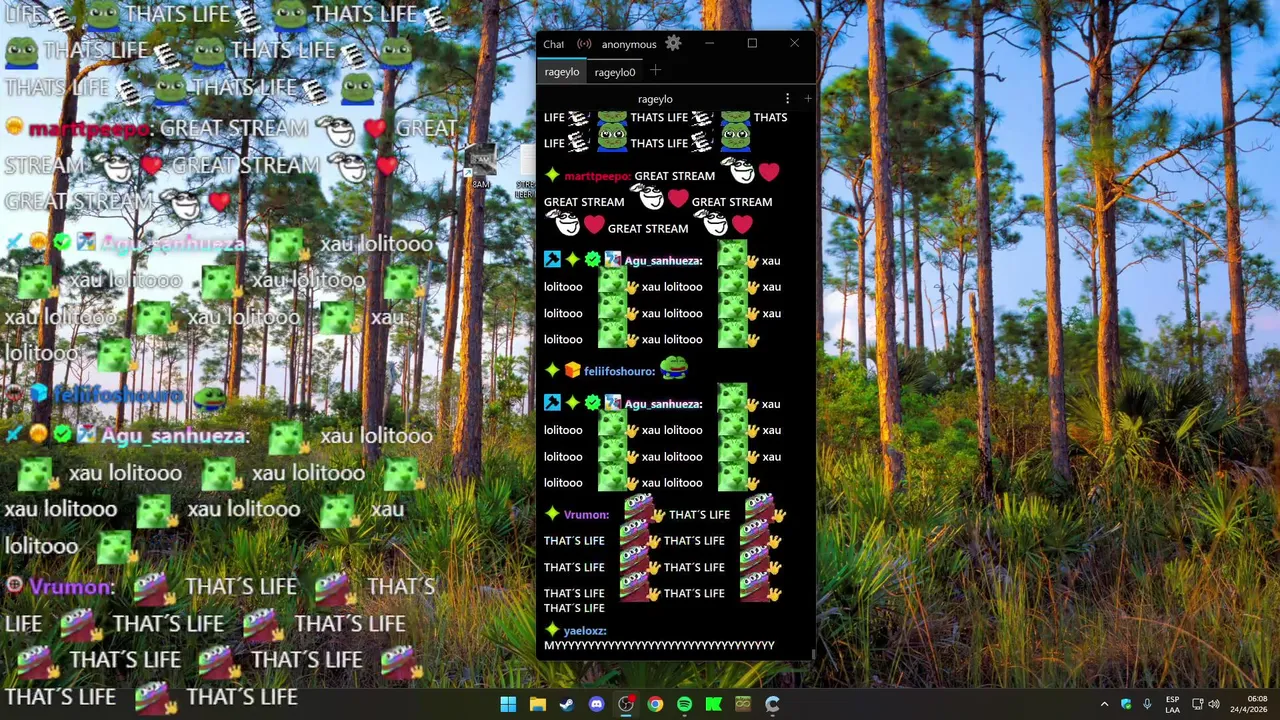1280x720 pixels.
Task: Open the volume control tray icon
Action: coord(1214,704)
